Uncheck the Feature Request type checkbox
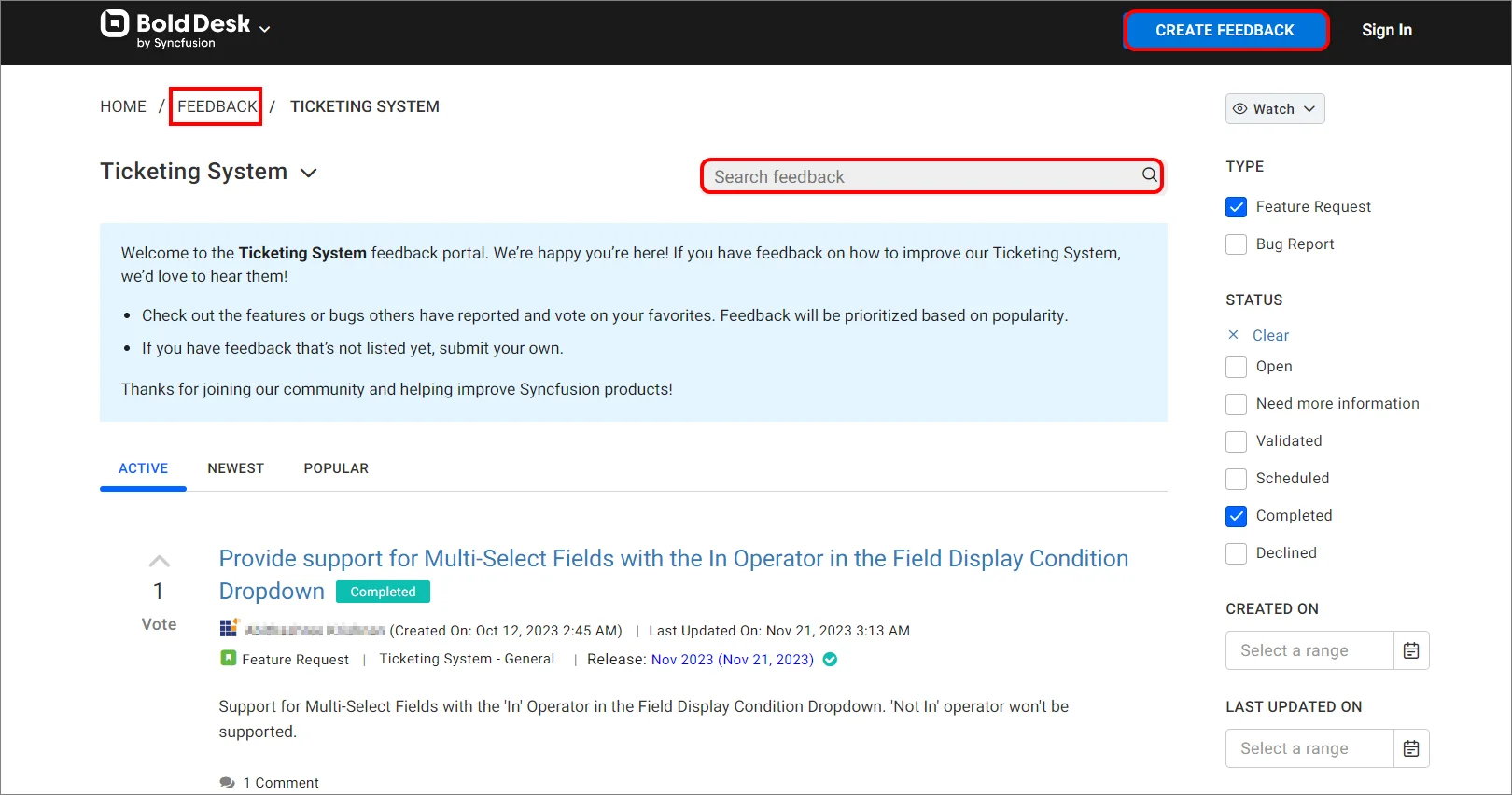Image resolution: width=1512 pixels, height=795 pixels. coord(1237,207)
